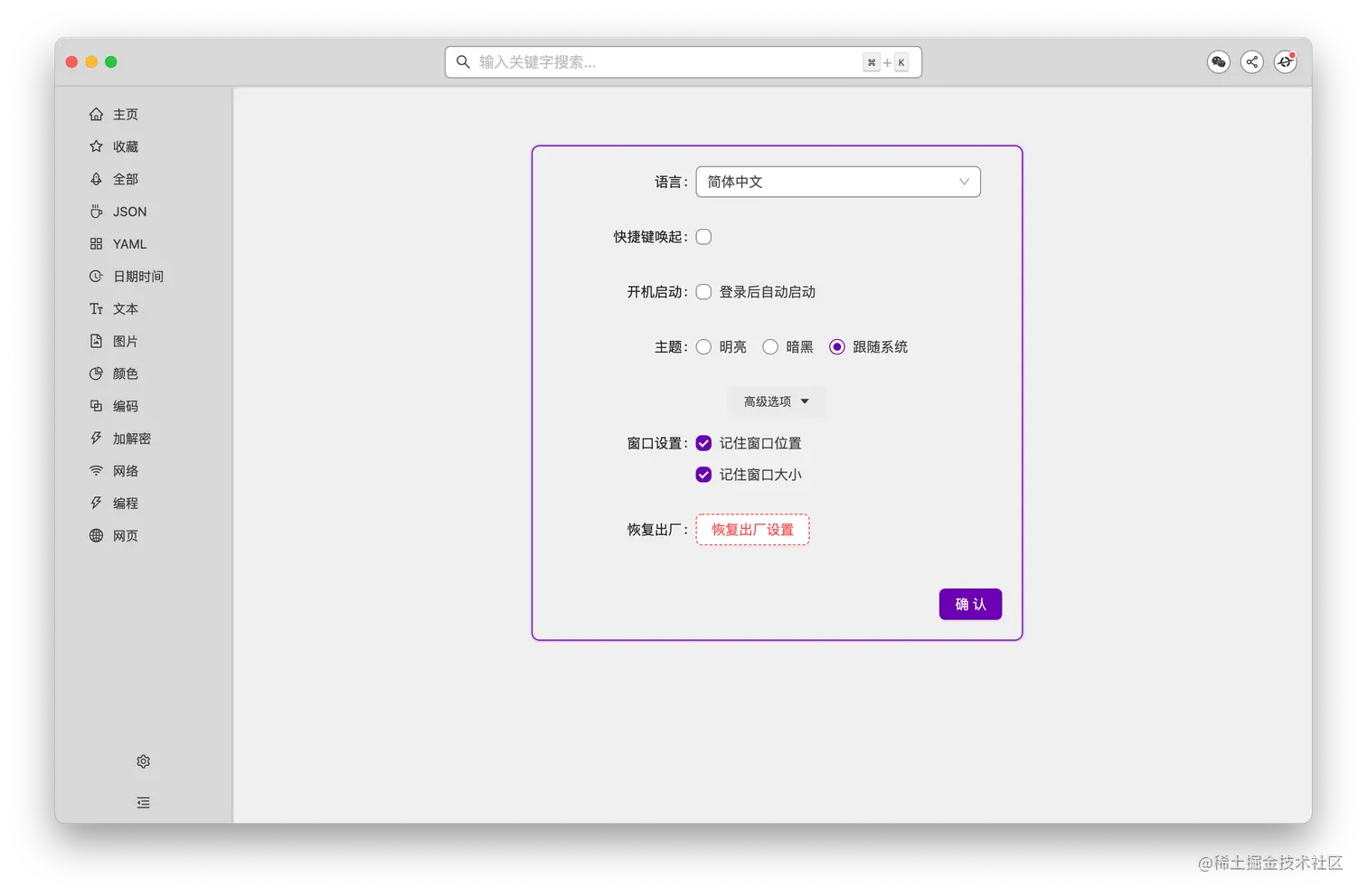Click the 编程 lightning icon
This screenshot has height=896, width=1367.
coord(96,504)
